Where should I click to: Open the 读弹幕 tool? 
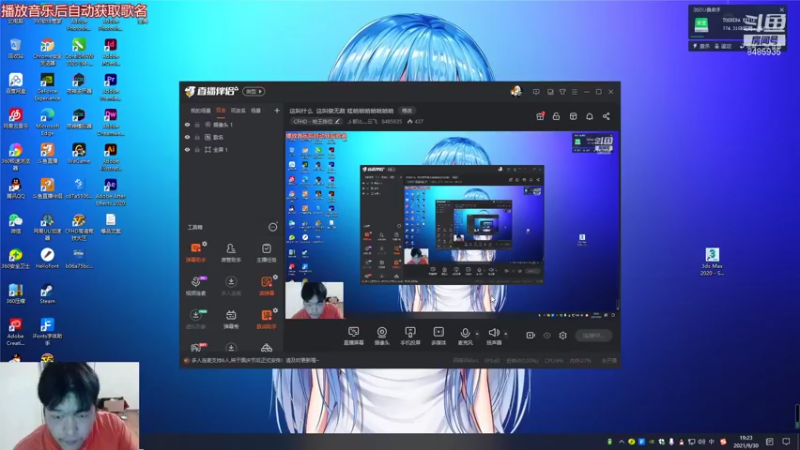point(266,286)
